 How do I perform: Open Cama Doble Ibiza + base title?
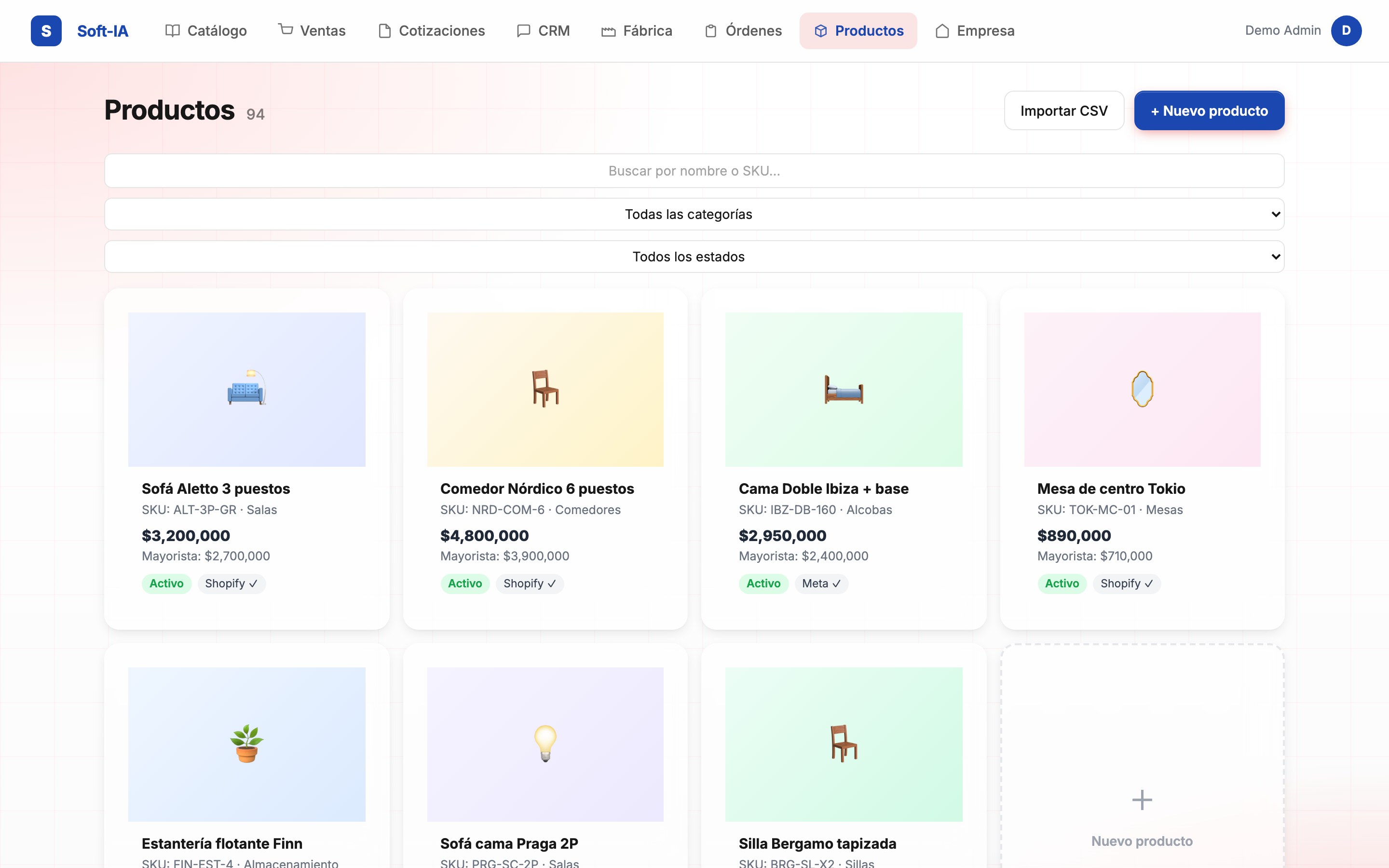pos(824,488)
